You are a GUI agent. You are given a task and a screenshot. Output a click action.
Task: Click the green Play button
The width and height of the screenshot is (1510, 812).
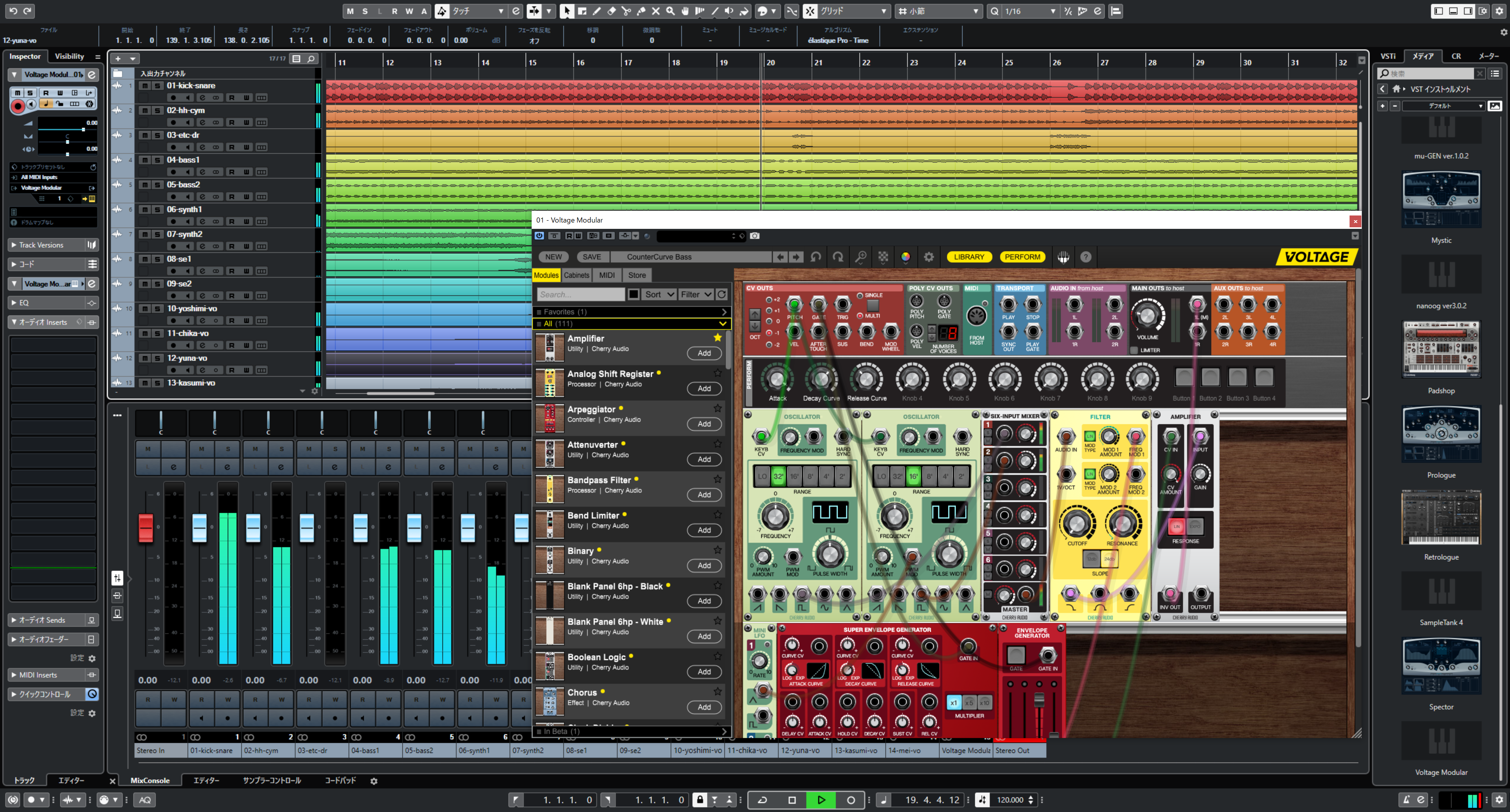(x=821, y=800)
